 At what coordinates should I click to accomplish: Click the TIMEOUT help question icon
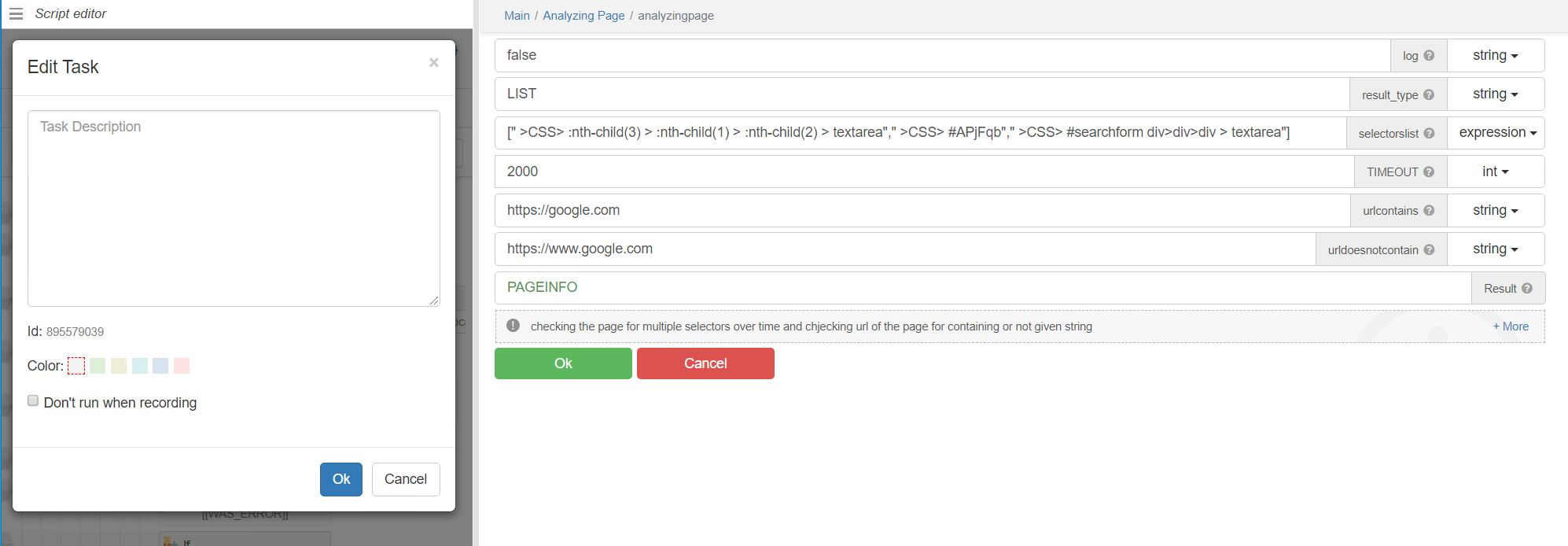click(1429, 172)
